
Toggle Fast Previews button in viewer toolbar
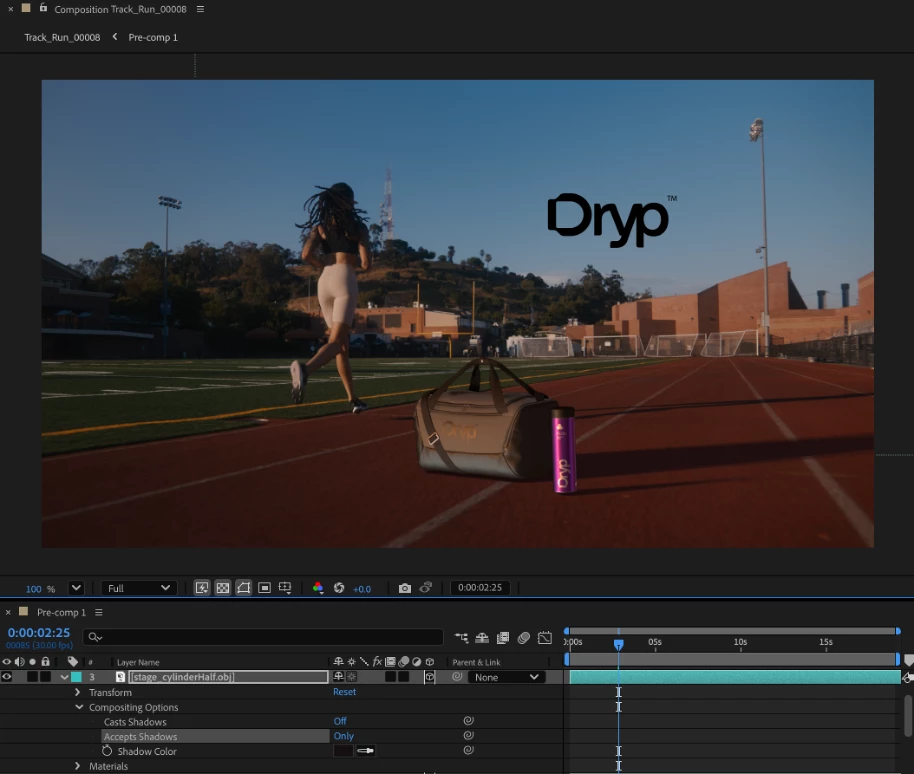(202, 587)
